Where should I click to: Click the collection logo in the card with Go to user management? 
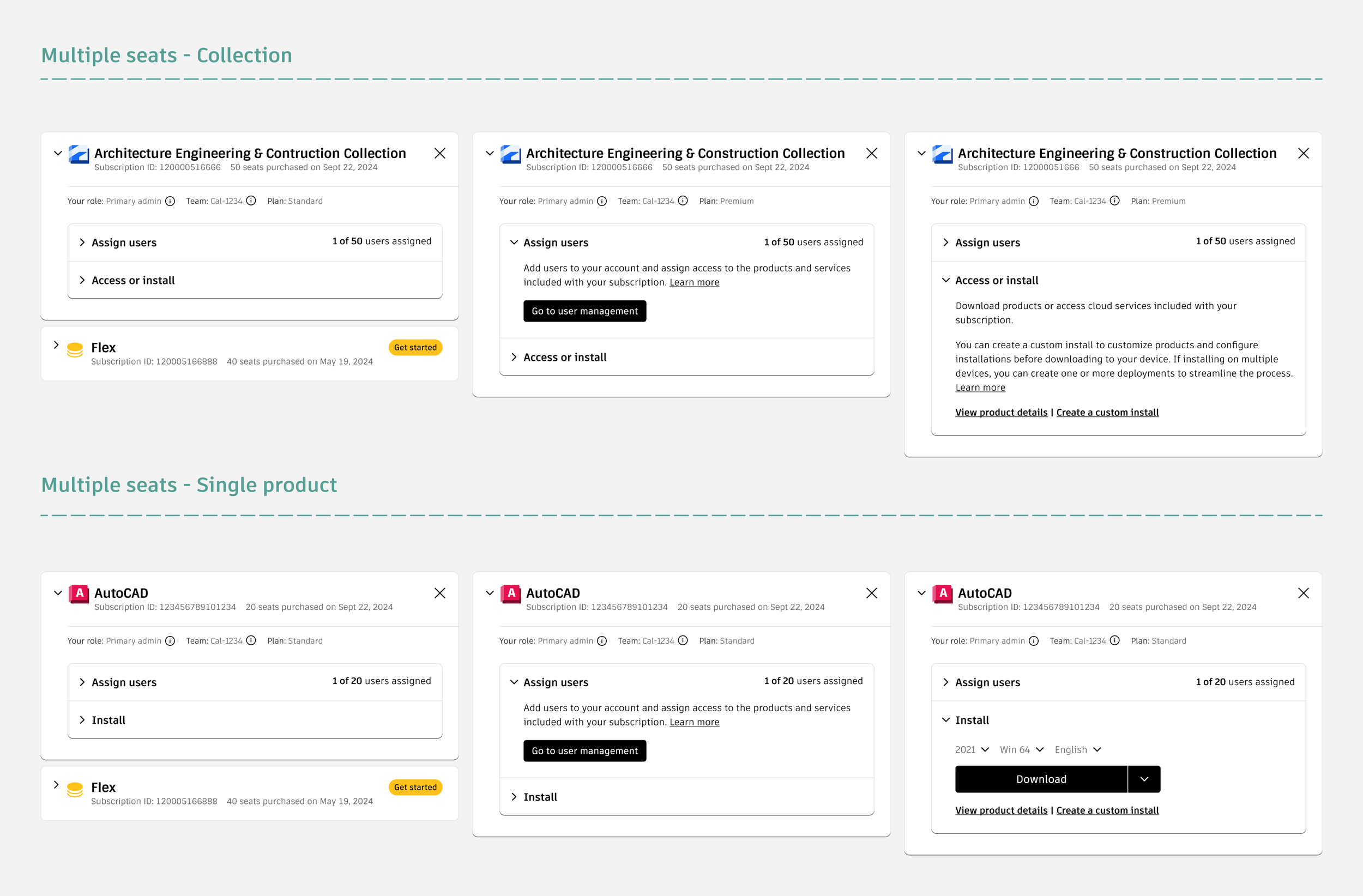click(510, 155)
